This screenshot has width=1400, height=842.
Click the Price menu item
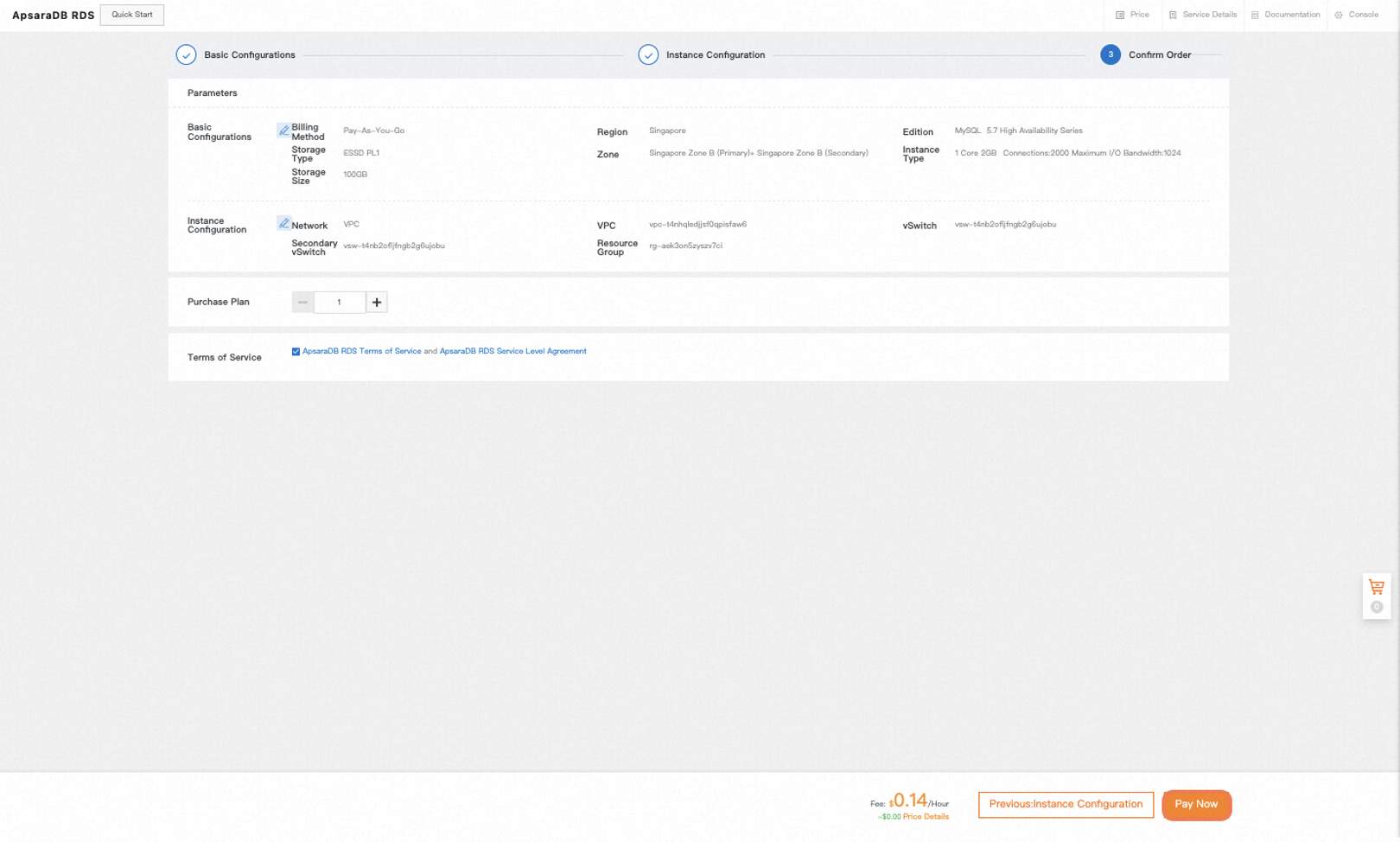click(1139, 15)
